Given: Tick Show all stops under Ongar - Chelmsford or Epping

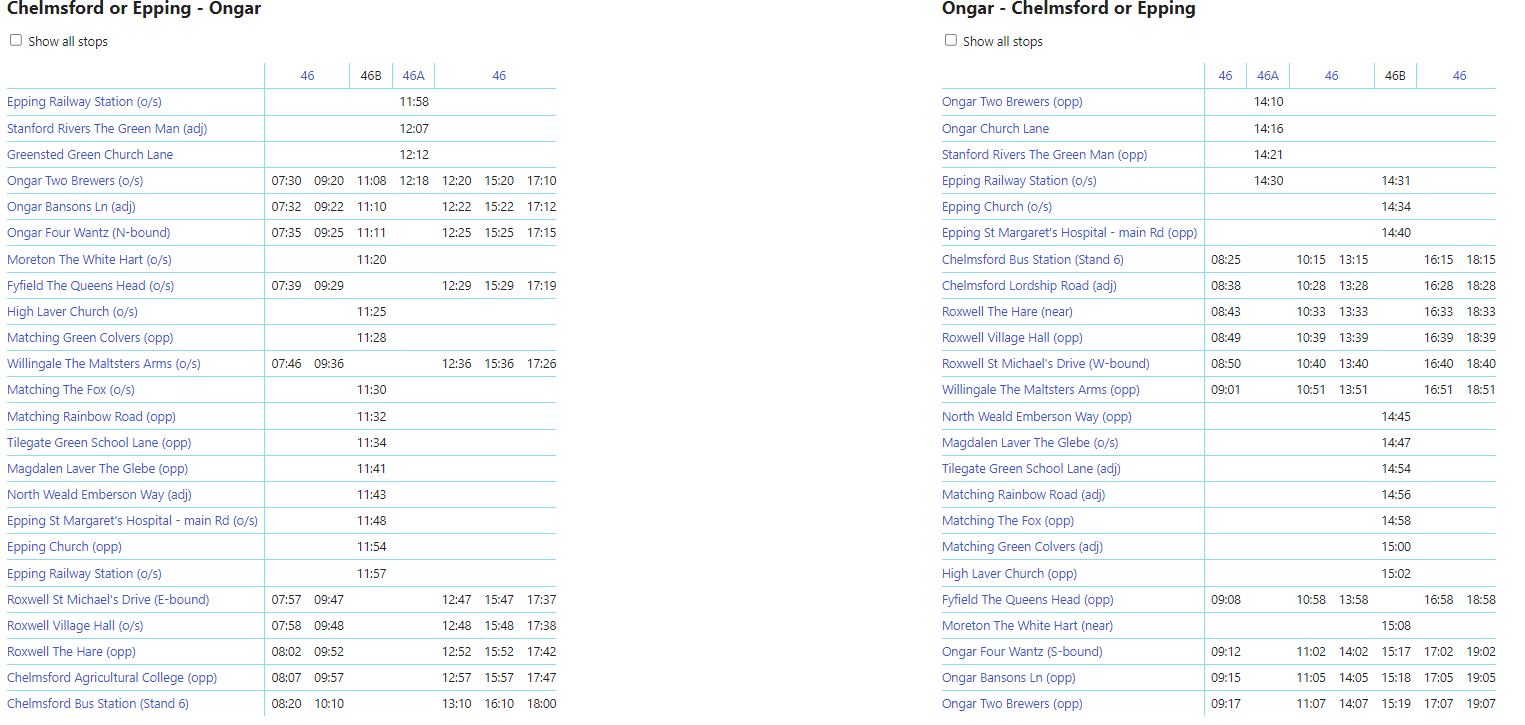Looking at the screenshot, I should (951, 41).
